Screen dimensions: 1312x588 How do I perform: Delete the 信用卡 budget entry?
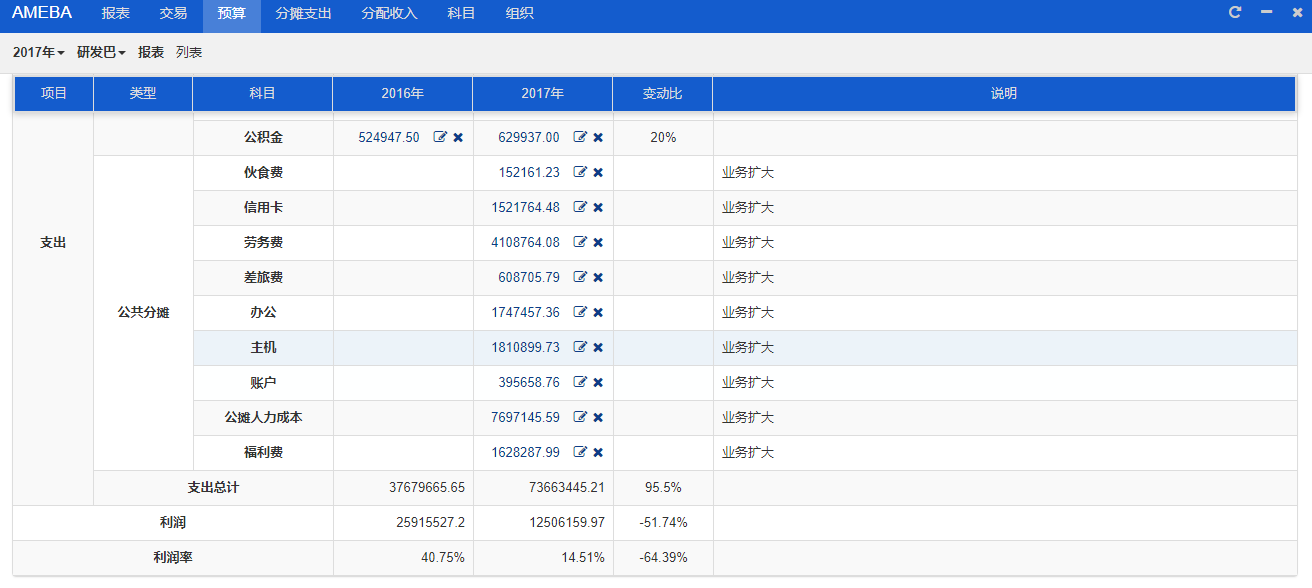click(598, 207)
